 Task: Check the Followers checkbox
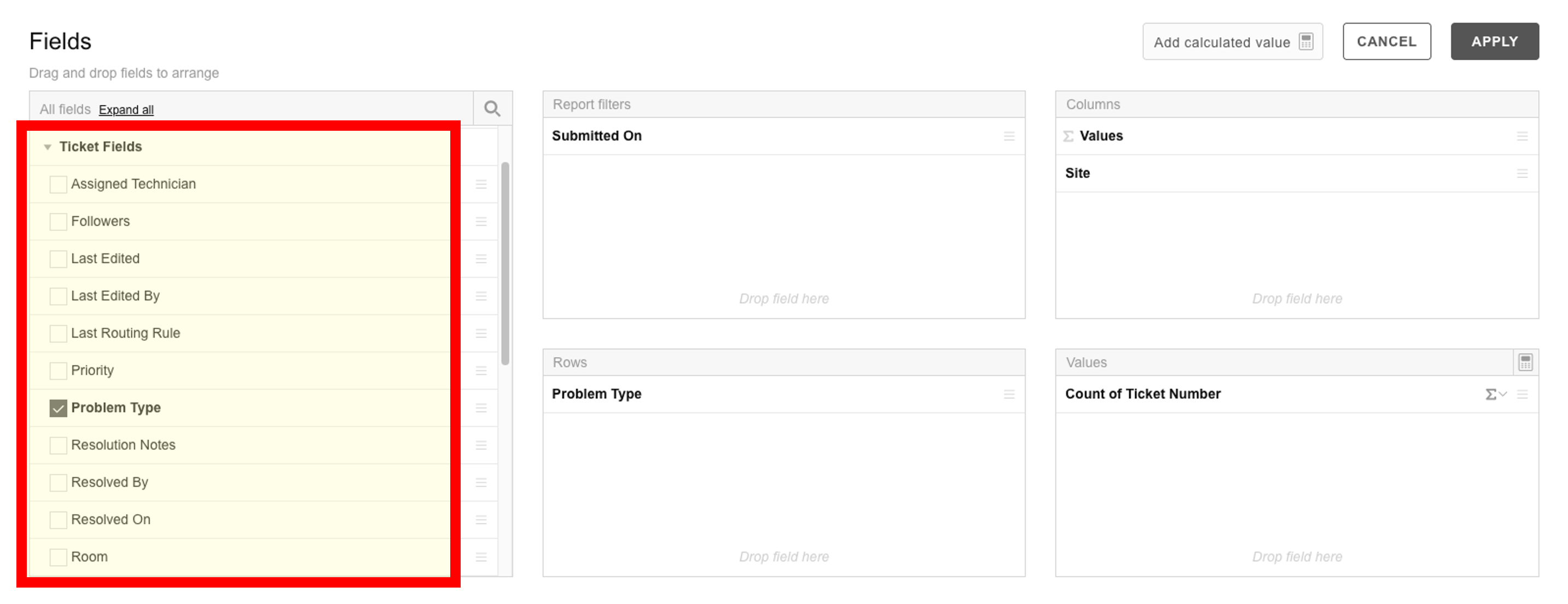(59, 222)
